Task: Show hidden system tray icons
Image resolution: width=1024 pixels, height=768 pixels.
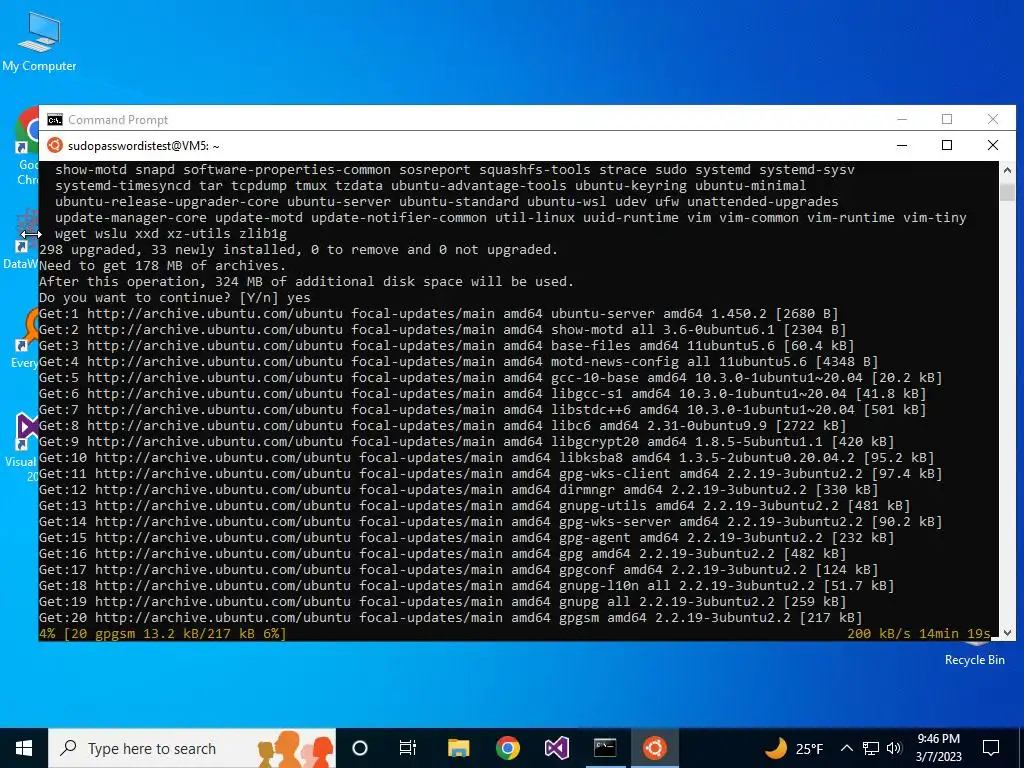Action: [x=846, y=748]
